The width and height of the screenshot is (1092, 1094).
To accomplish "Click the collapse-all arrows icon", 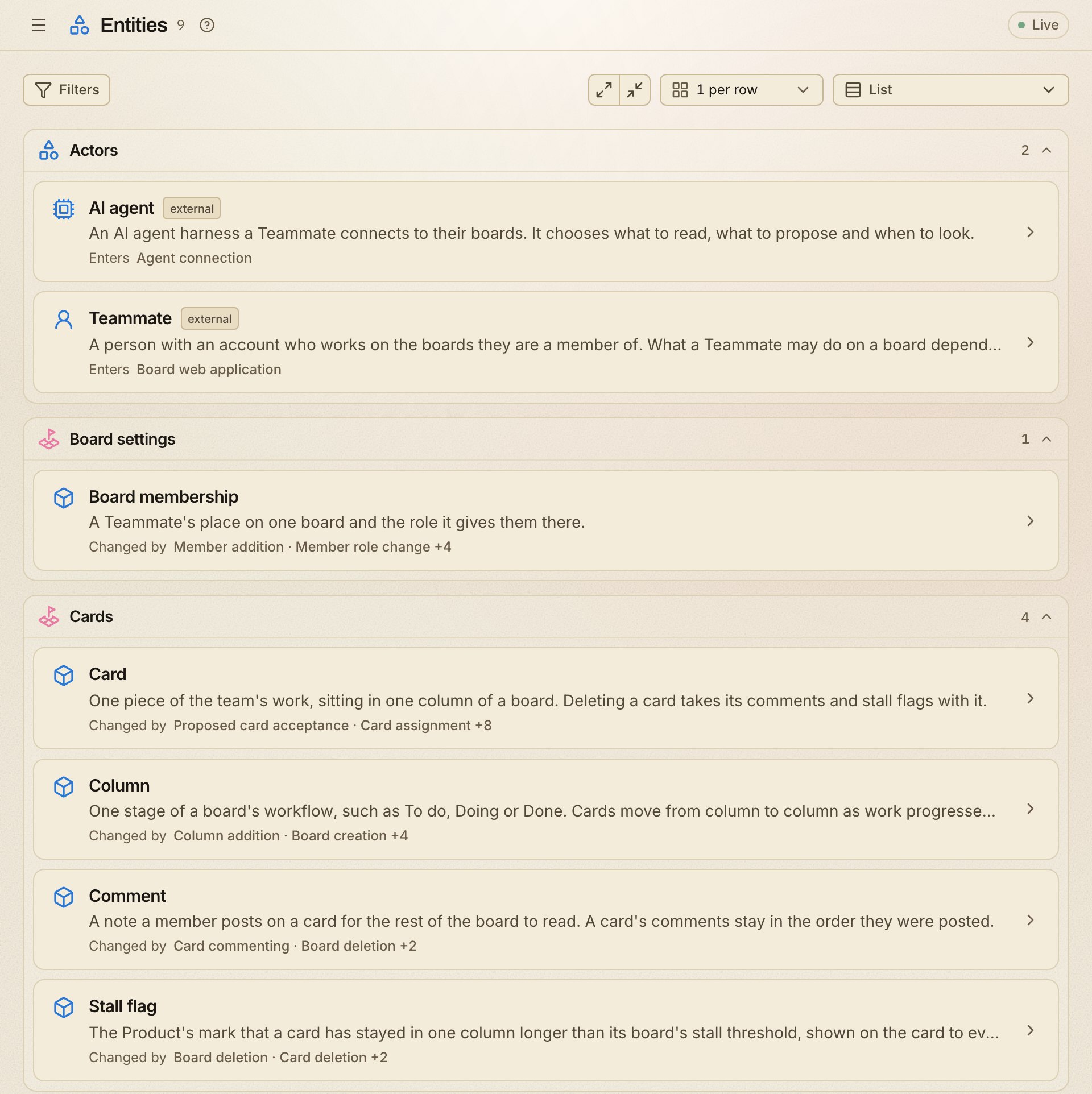I will click(x=635, y=90).
